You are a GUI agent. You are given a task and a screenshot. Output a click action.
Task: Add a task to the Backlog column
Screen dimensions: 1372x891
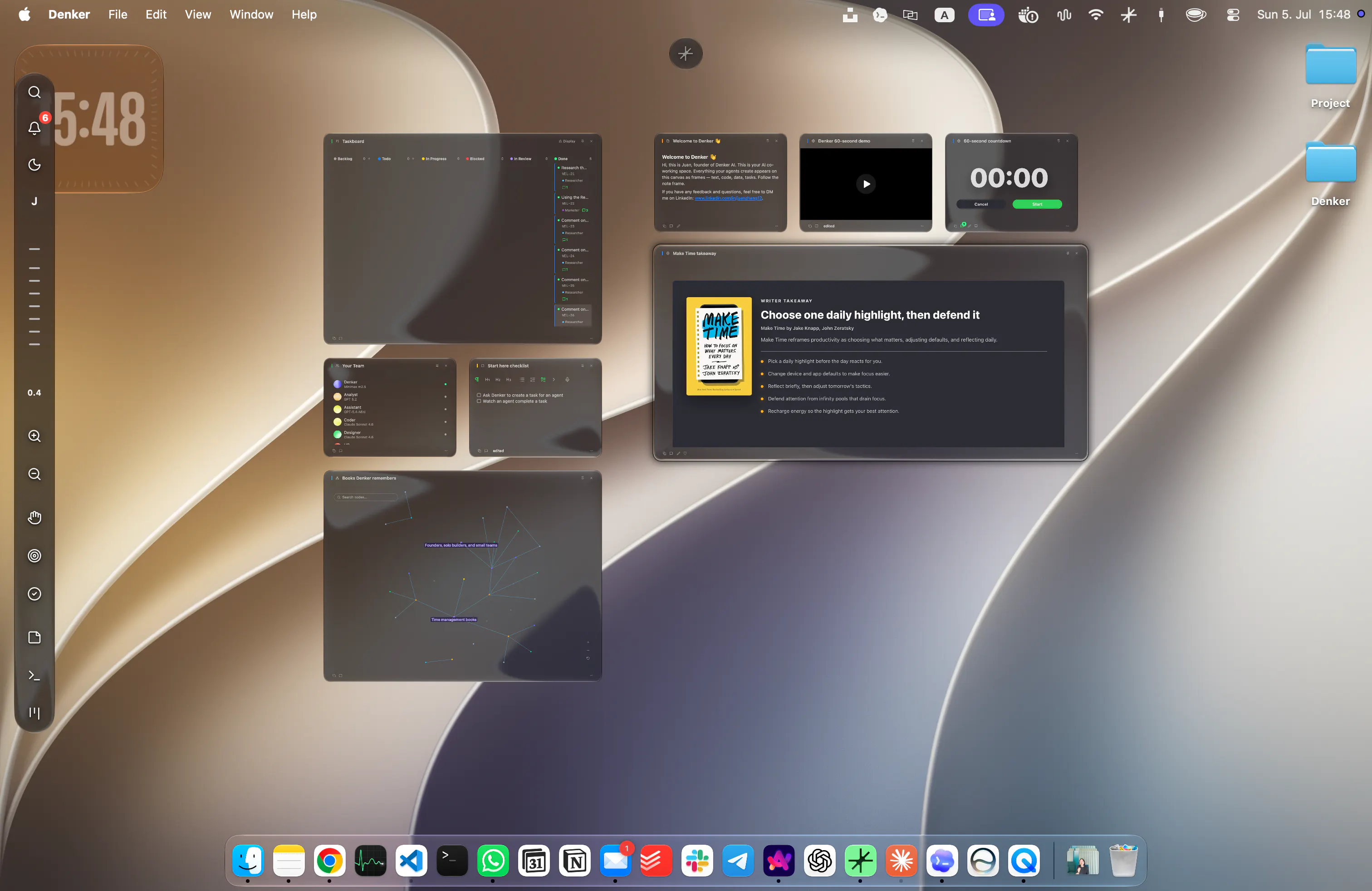click(x=369, y=158)
